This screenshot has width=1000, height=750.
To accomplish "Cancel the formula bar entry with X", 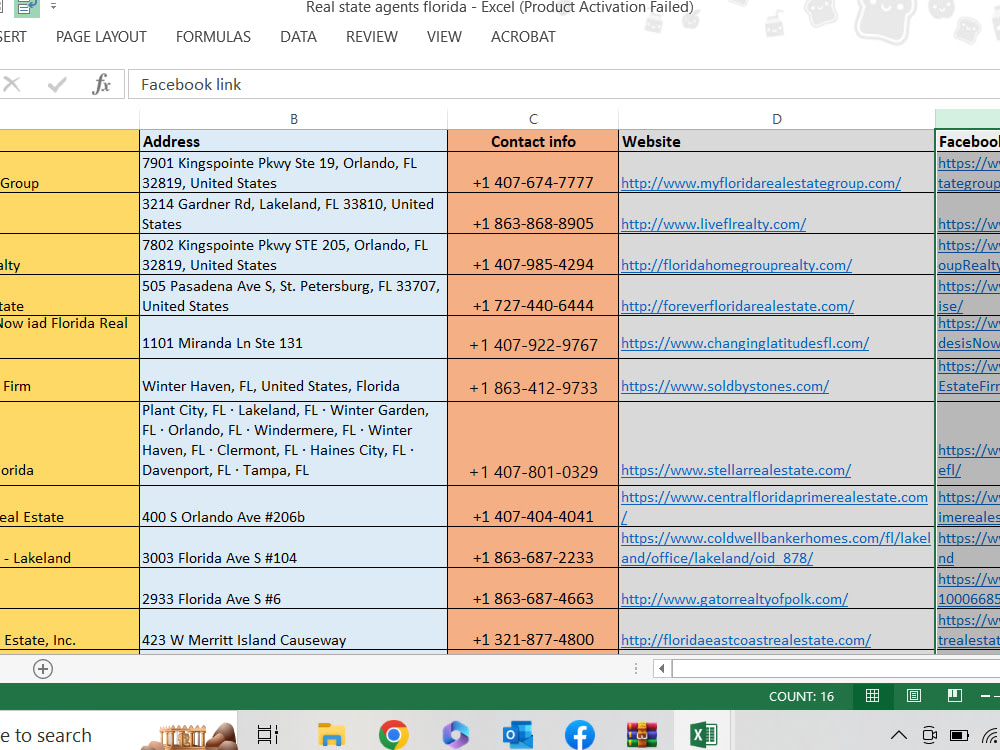I will coord(11,84).
